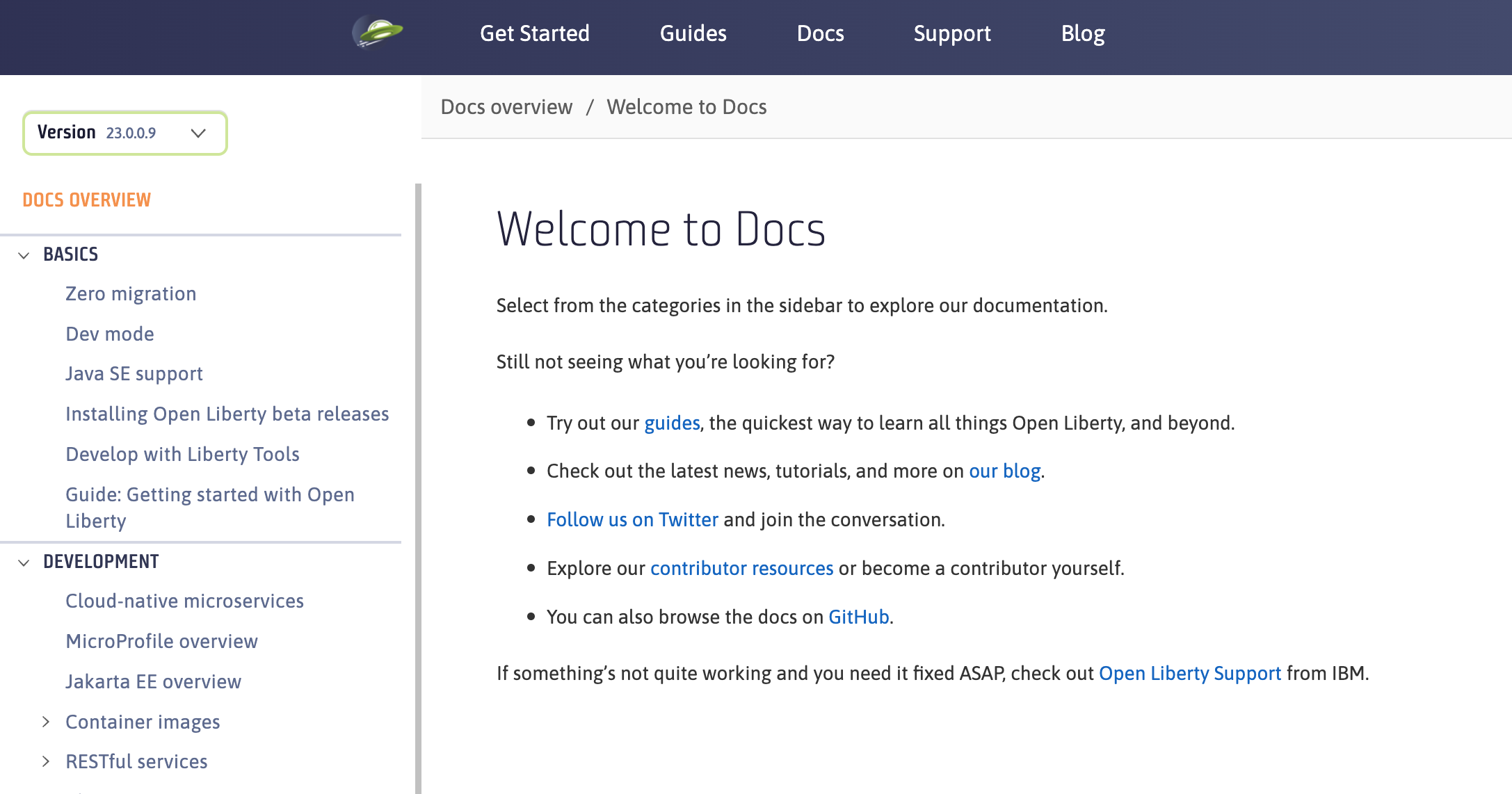The height and width of the screenshot is (794, 1512).
Task: Select the Guides navigation item
Action: point(693,33)
